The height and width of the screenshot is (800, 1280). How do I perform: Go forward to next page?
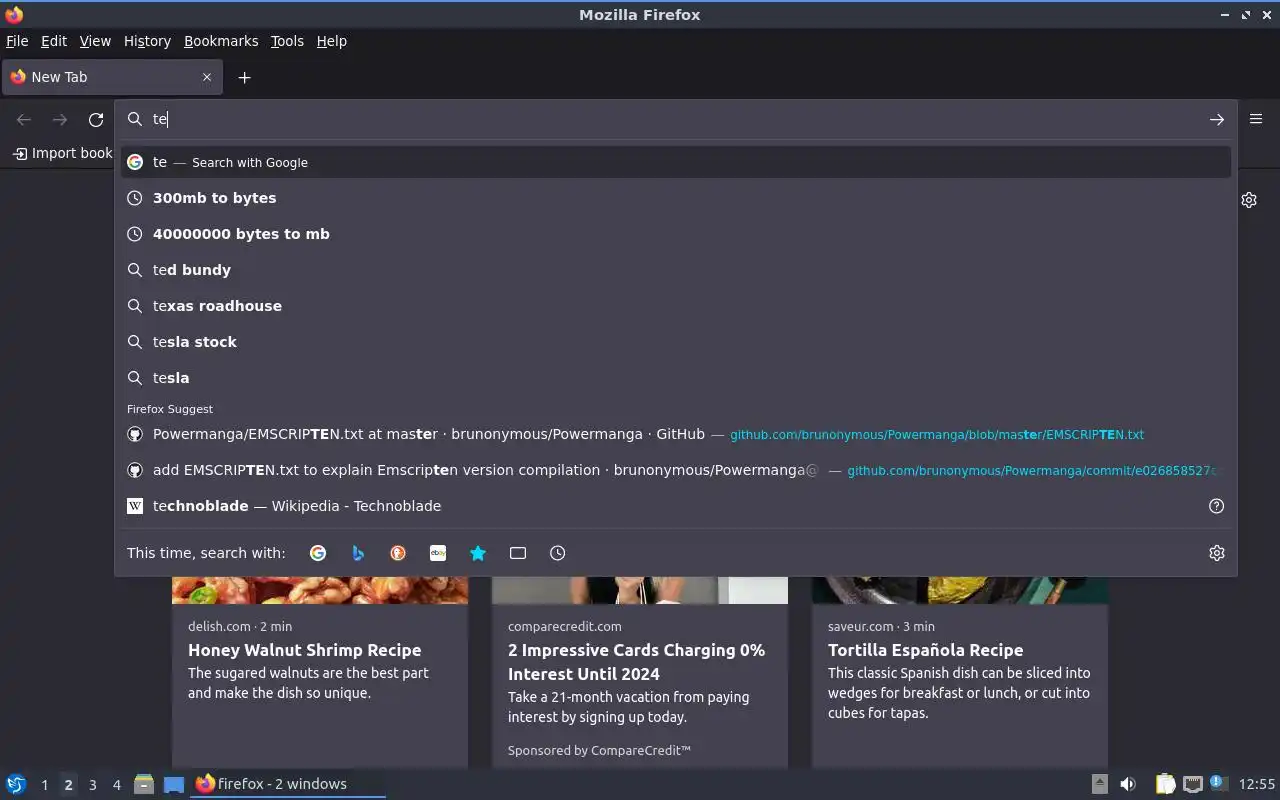point(60,120)
